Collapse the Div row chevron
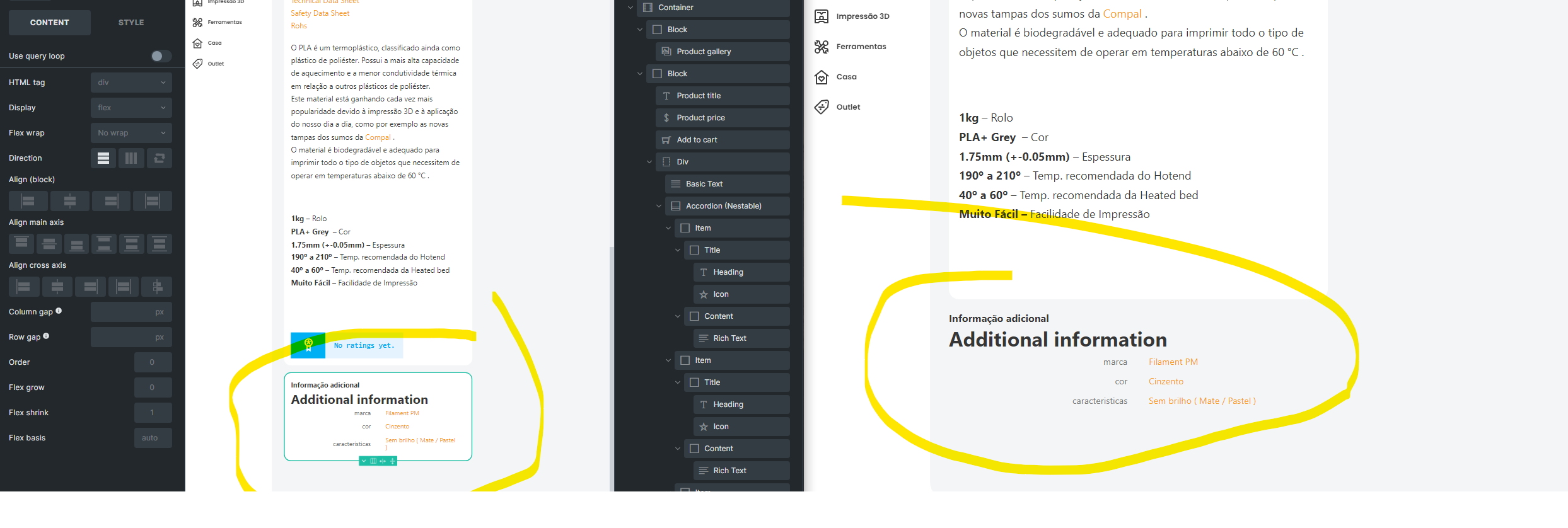 point(649,162)
